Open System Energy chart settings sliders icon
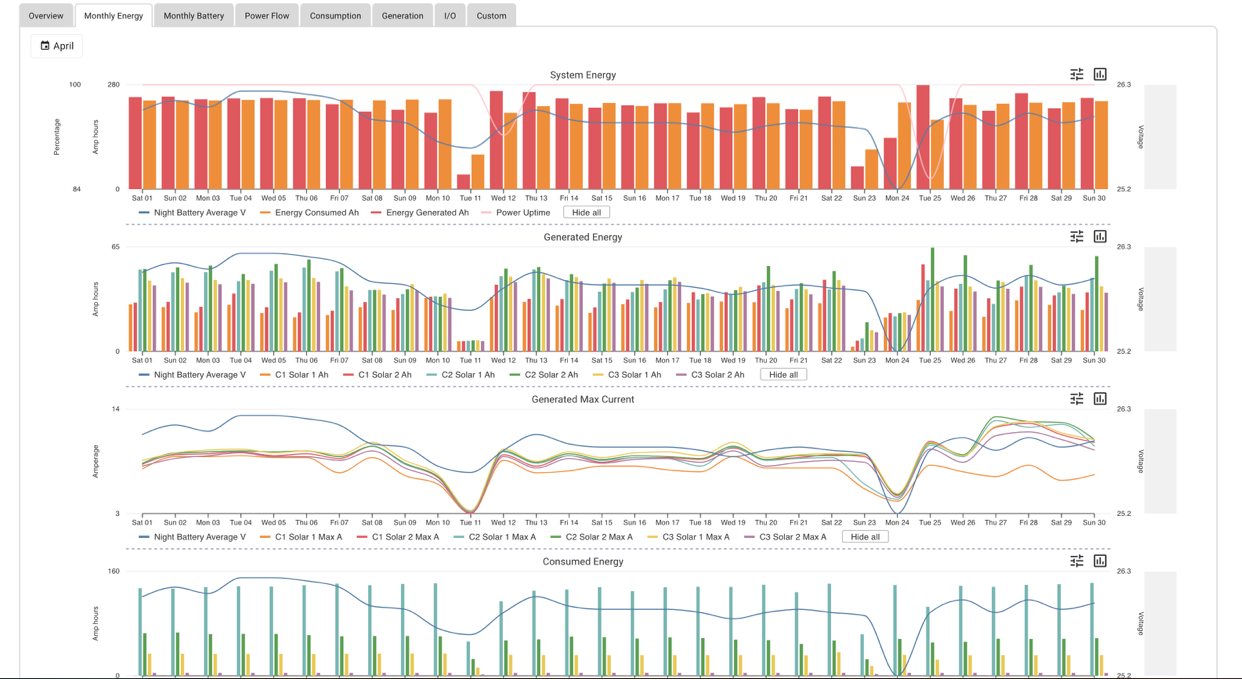 [1076, 75]
